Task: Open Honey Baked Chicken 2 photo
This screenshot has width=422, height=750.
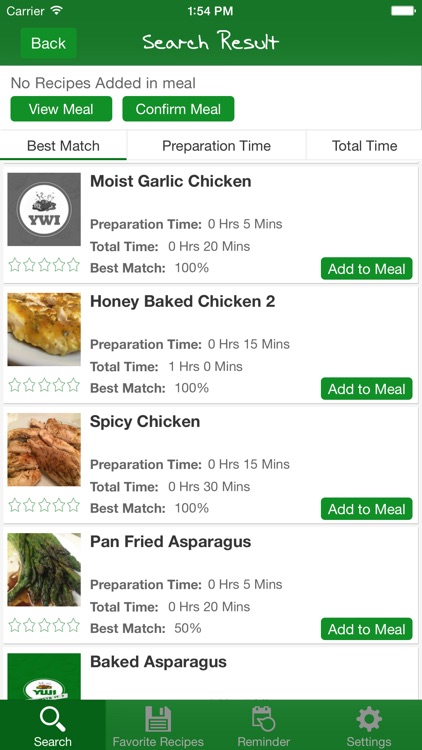Action: pos(44,330)
